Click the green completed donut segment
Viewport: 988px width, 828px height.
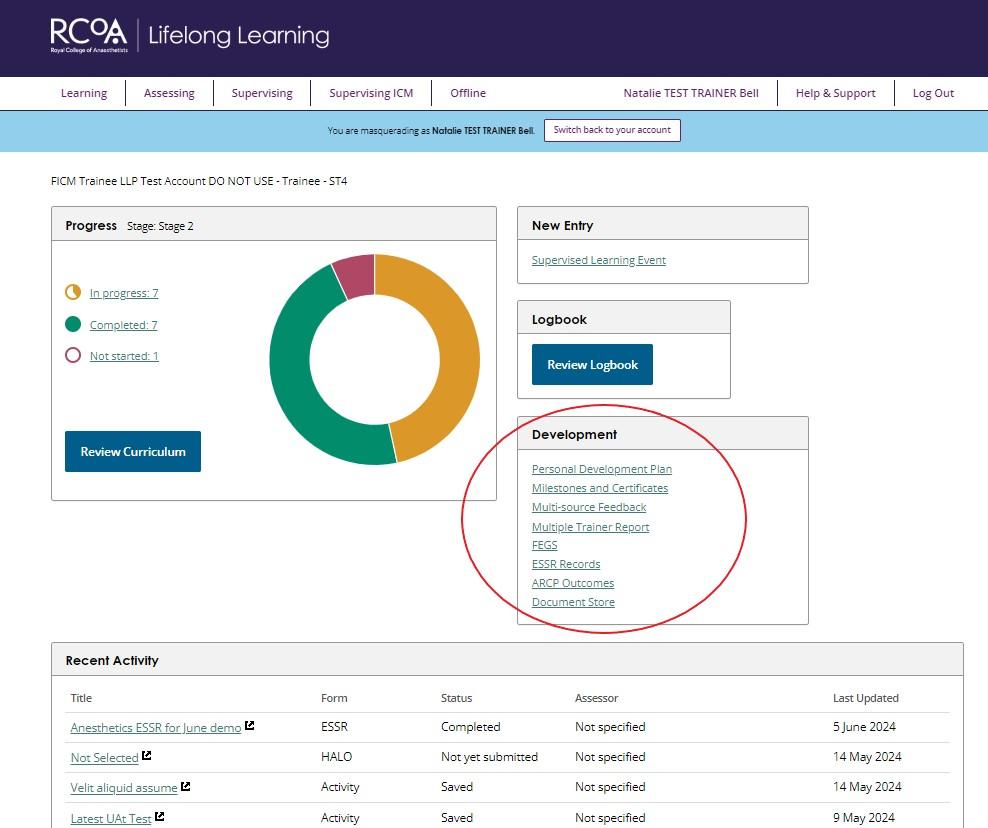(x=290, y=372)
